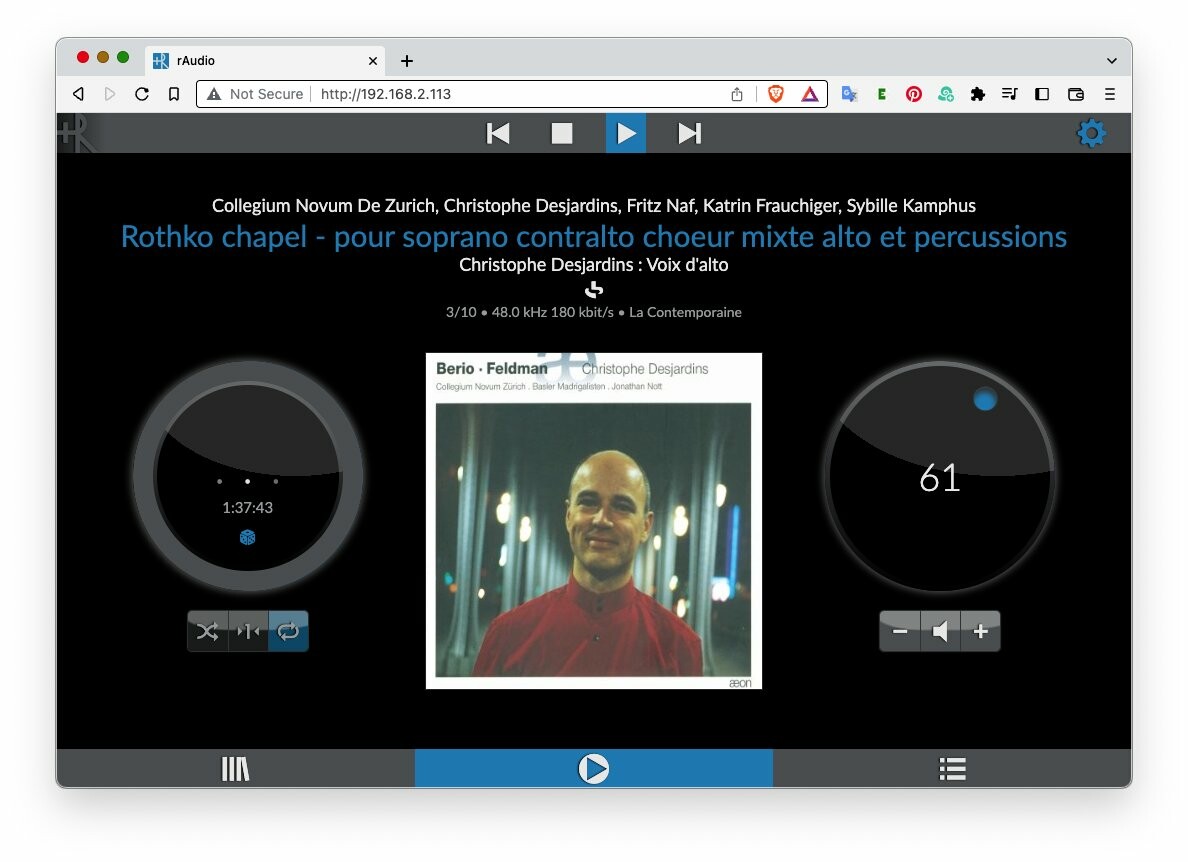1188x862 pixels.
Task: Expand the browser tab list chevron
Action: coord(1111,61)
